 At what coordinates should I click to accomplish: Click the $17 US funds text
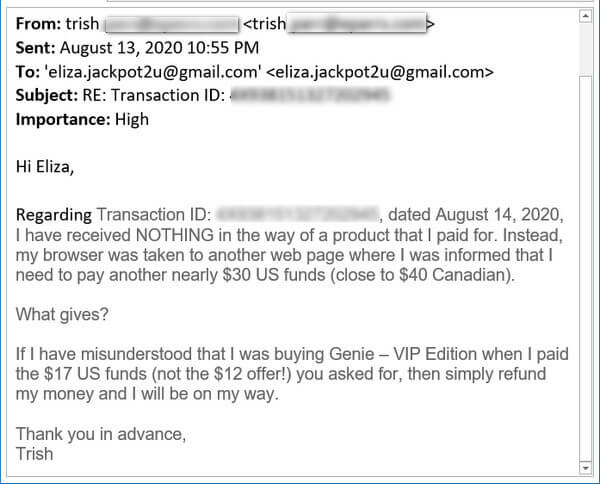[x=95, y=374]
